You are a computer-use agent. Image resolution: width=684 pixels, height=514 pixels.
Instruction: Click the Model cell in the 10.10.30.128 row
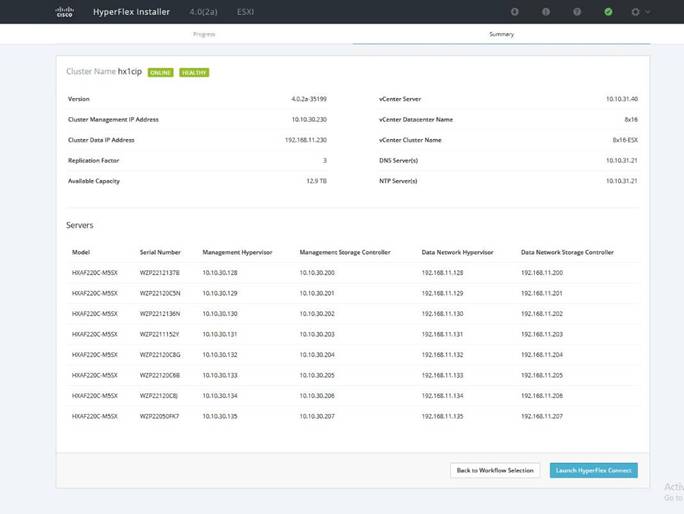[95, 273]
